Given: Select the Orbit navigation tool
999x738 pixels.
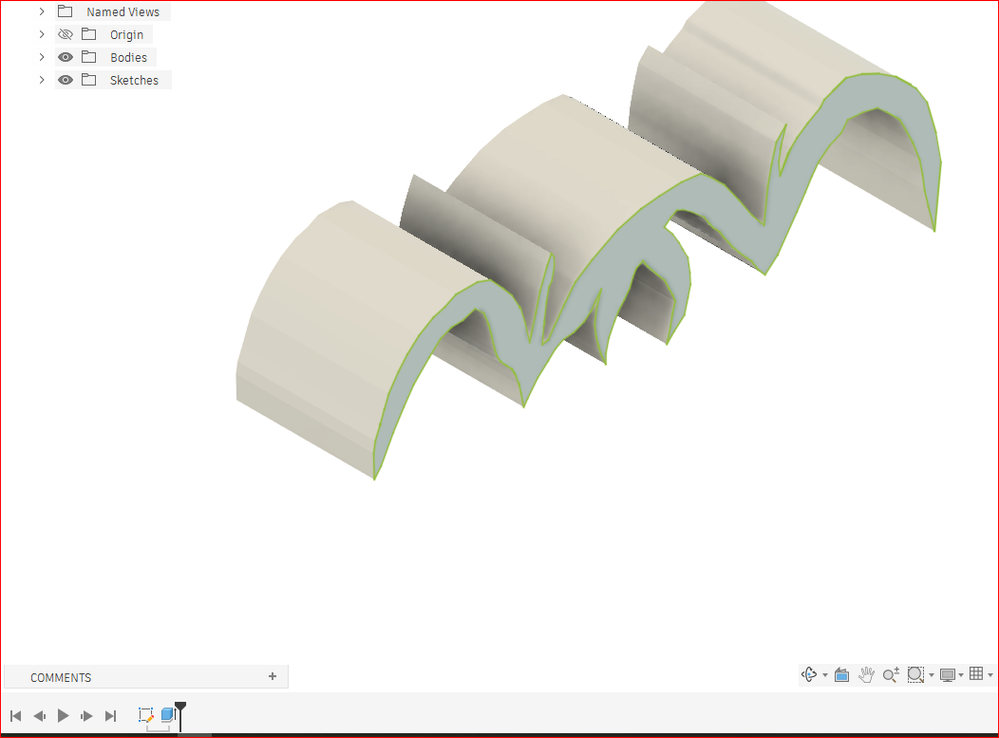Looking at the screenshot, I should 809,674.
